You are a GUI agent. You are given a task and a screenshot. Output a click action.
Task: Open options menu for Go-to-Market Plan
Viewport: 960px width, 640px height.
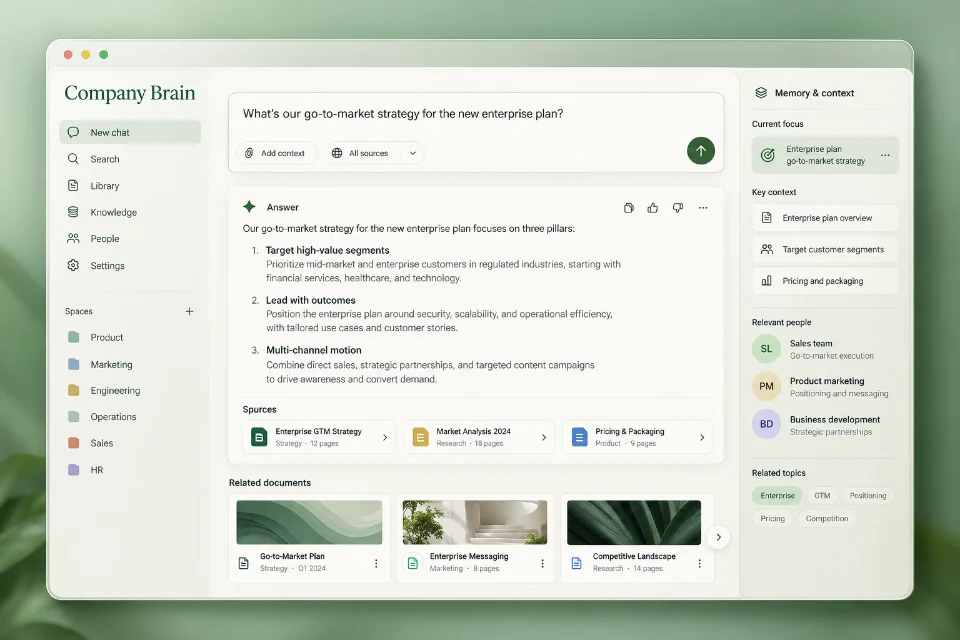[x=376, y=563]
